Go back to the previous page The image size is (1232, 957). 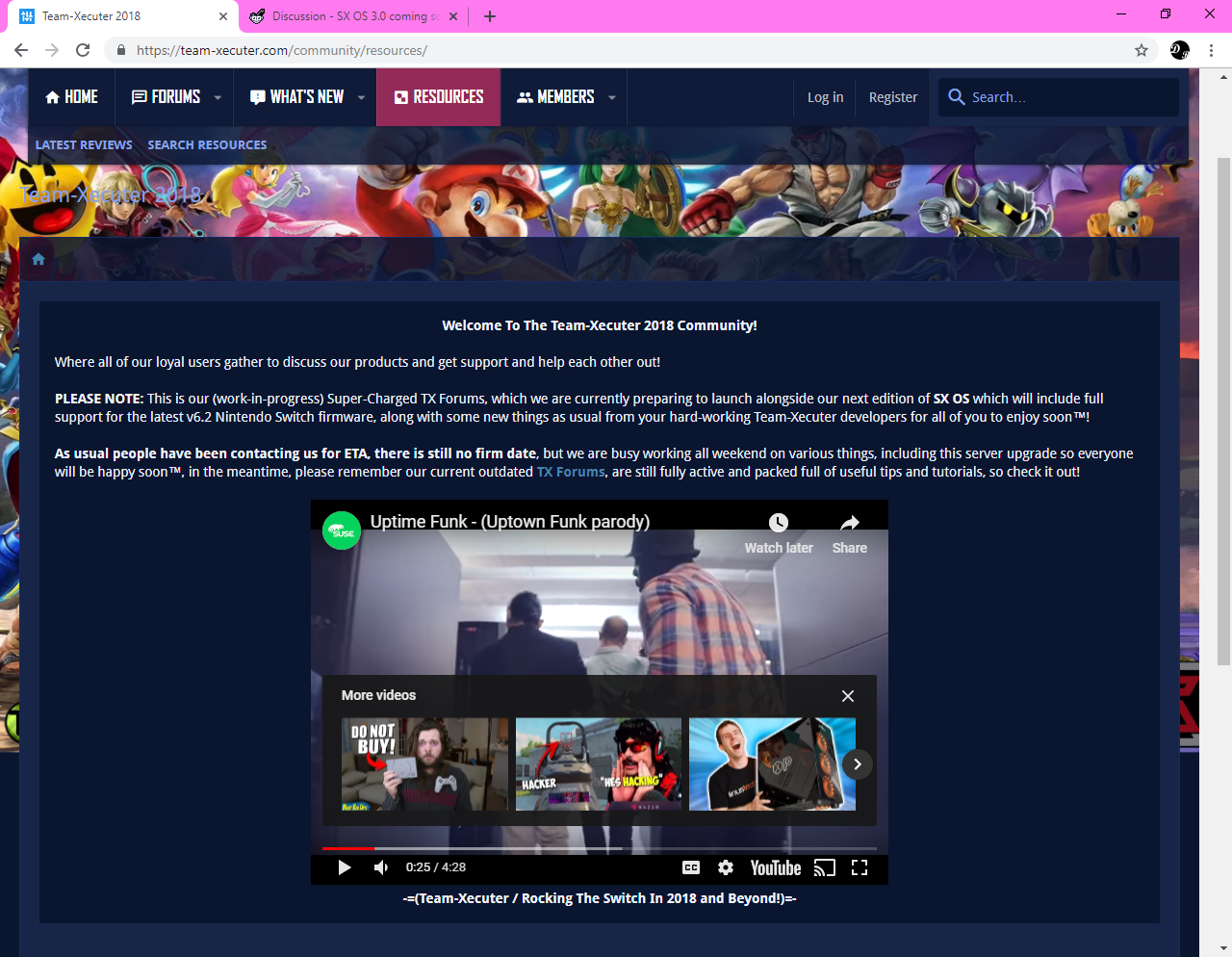(x=21, y=50)
